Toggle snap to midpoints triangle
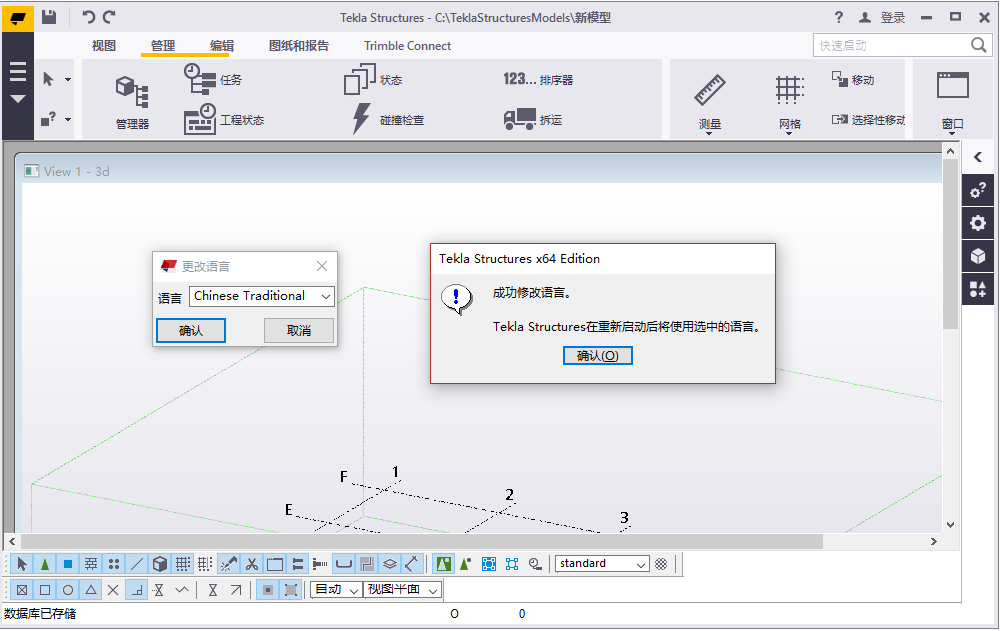 click(x=91, y=590)
